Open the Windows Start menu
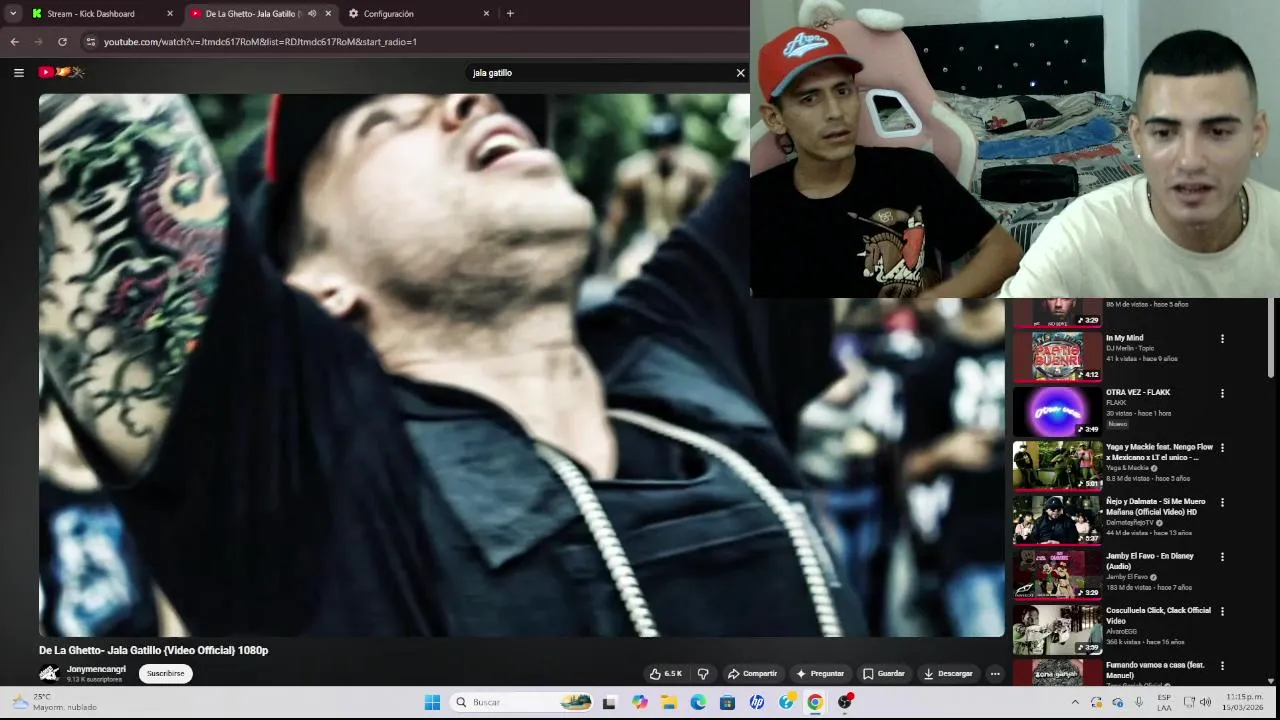The height and width of the screenshot is (720, 1280). click(432, 702)
